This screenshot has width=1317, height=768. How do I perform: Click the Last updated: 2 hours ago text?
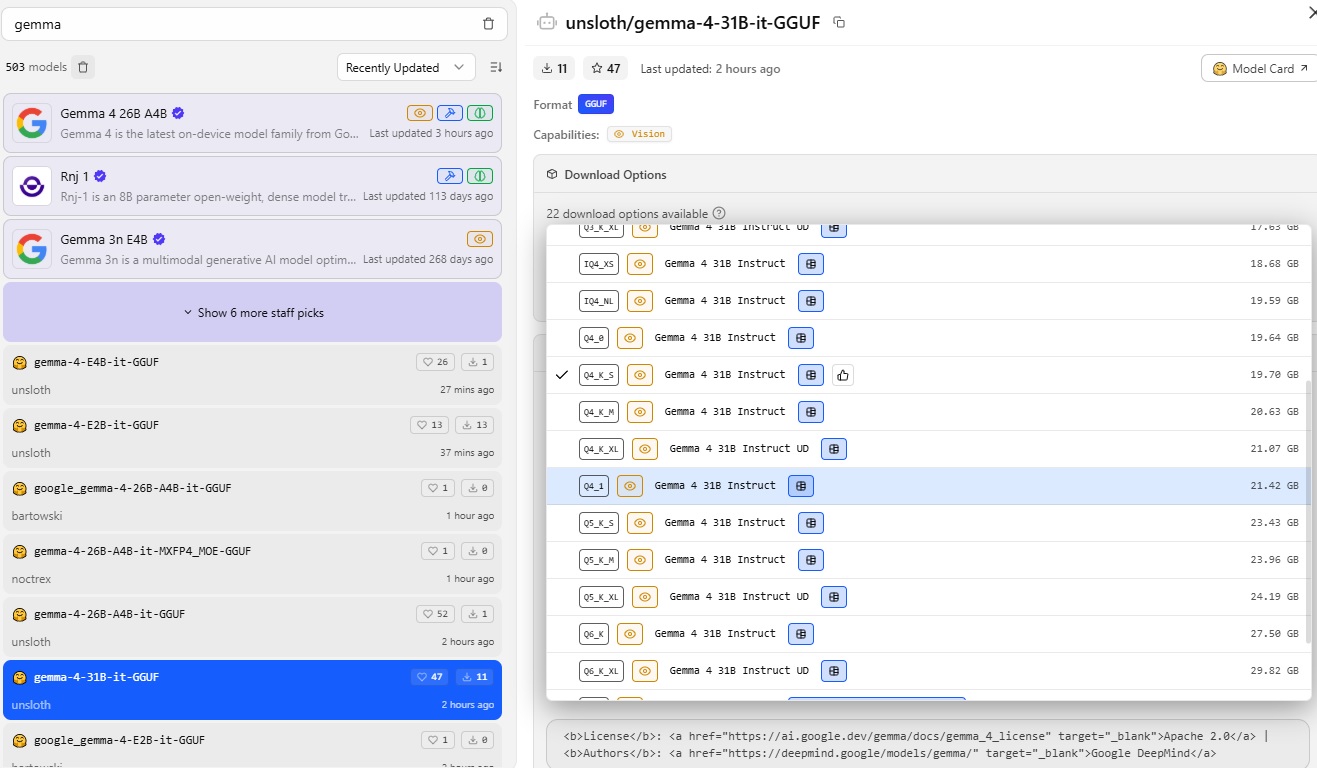point(710,69)
